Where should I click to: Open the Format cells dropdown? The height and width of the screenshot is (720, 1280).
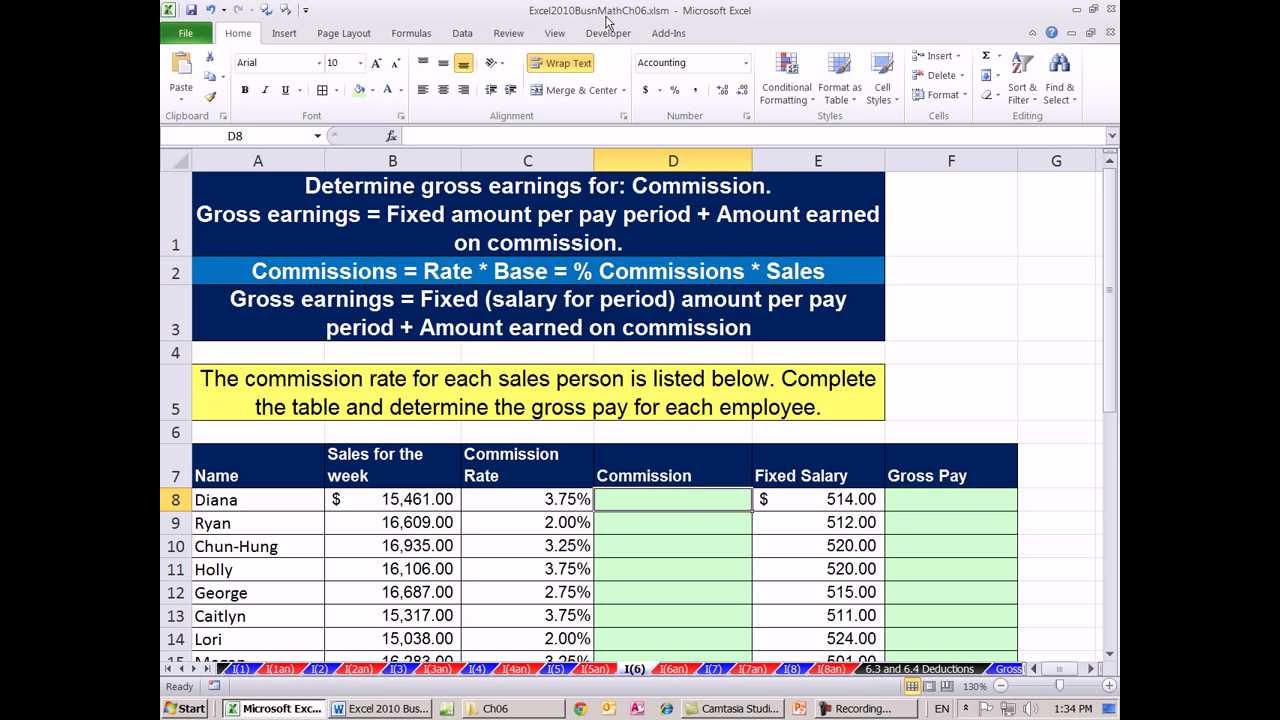click(940, 95)
